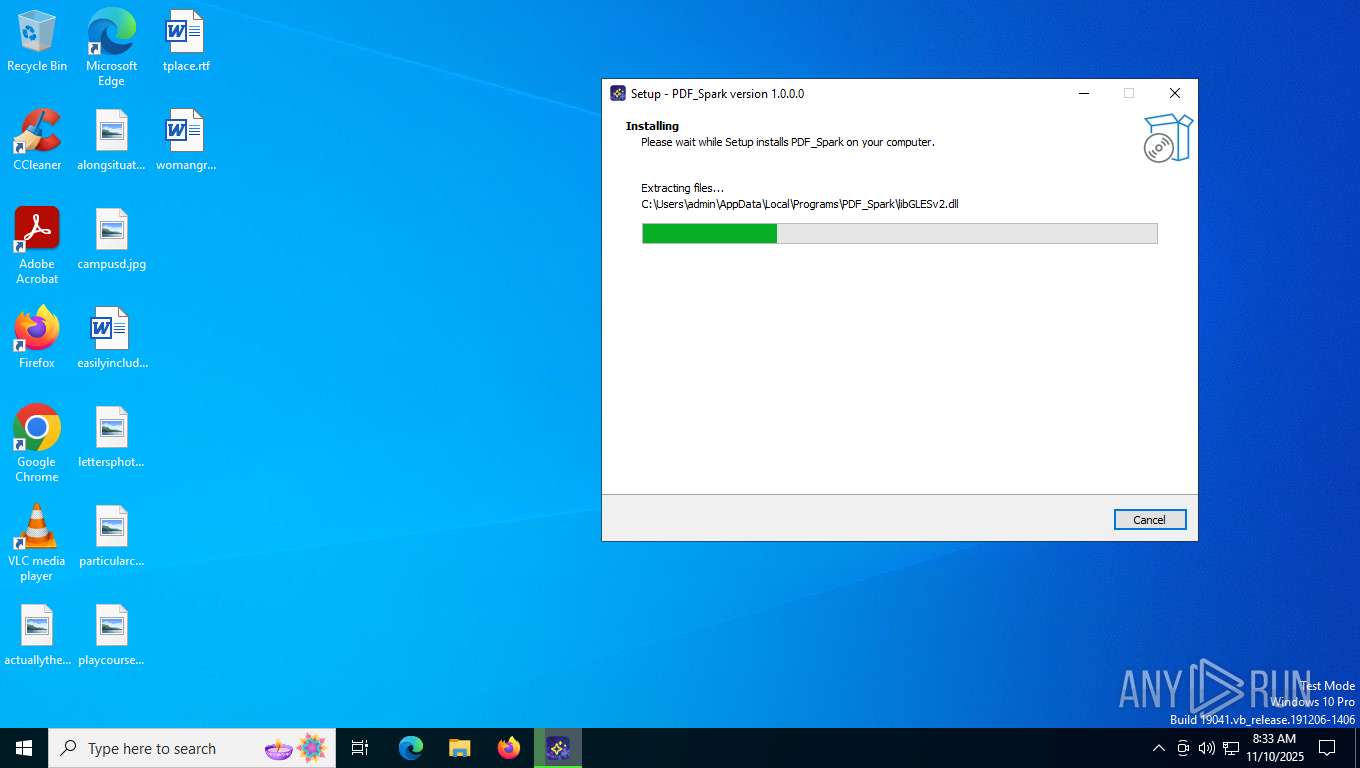
Task: Click the installation progress bar
Action: tap(899, 233)
